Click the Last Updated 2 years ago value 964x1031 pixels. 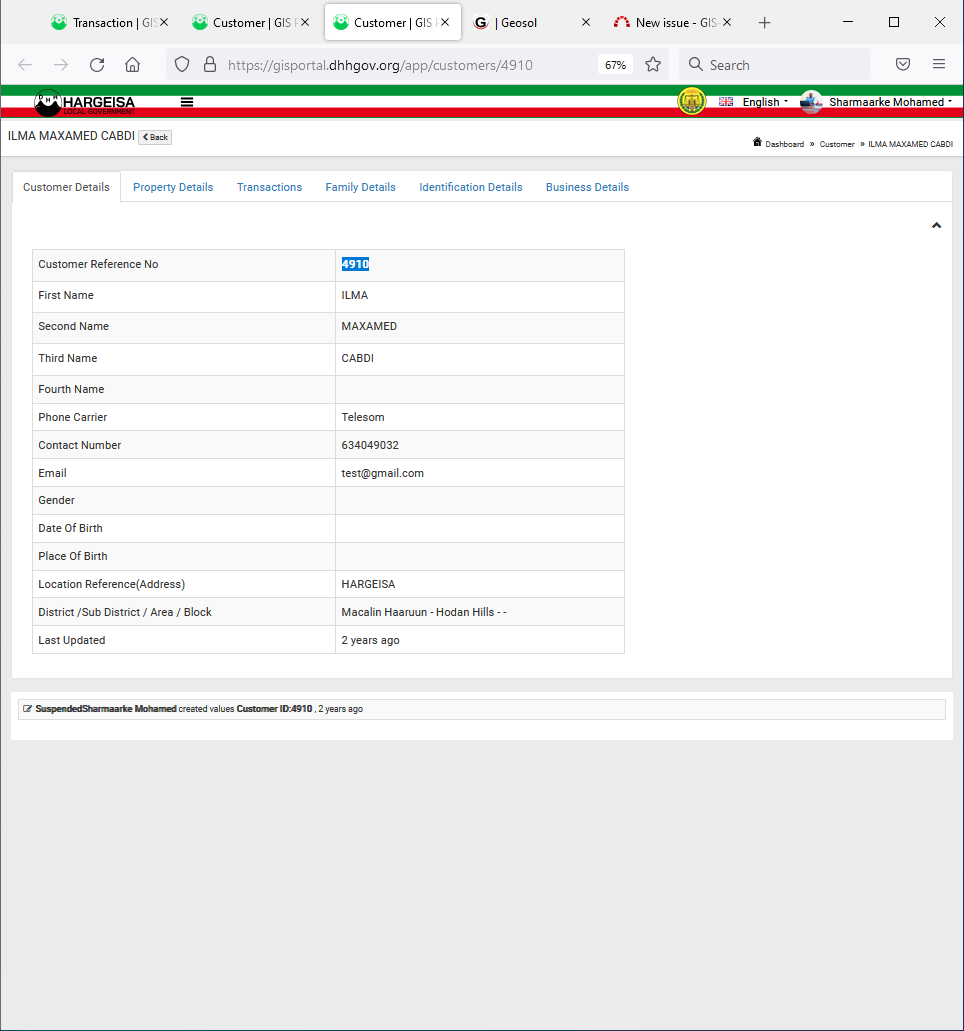370,640
